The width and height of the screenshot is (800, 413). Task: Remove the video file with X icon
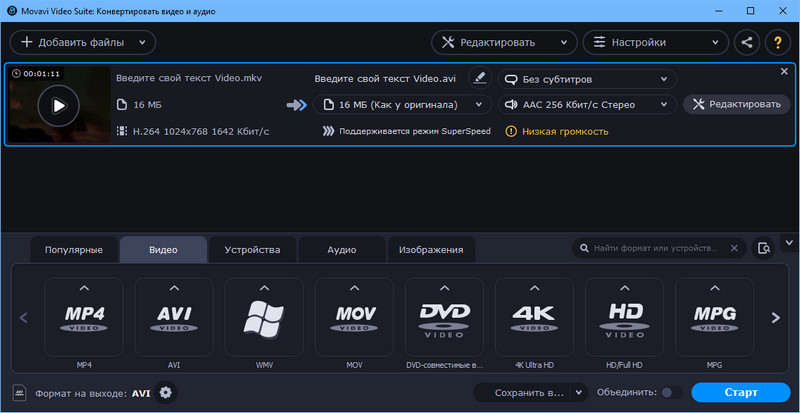[x=784, y=72]
